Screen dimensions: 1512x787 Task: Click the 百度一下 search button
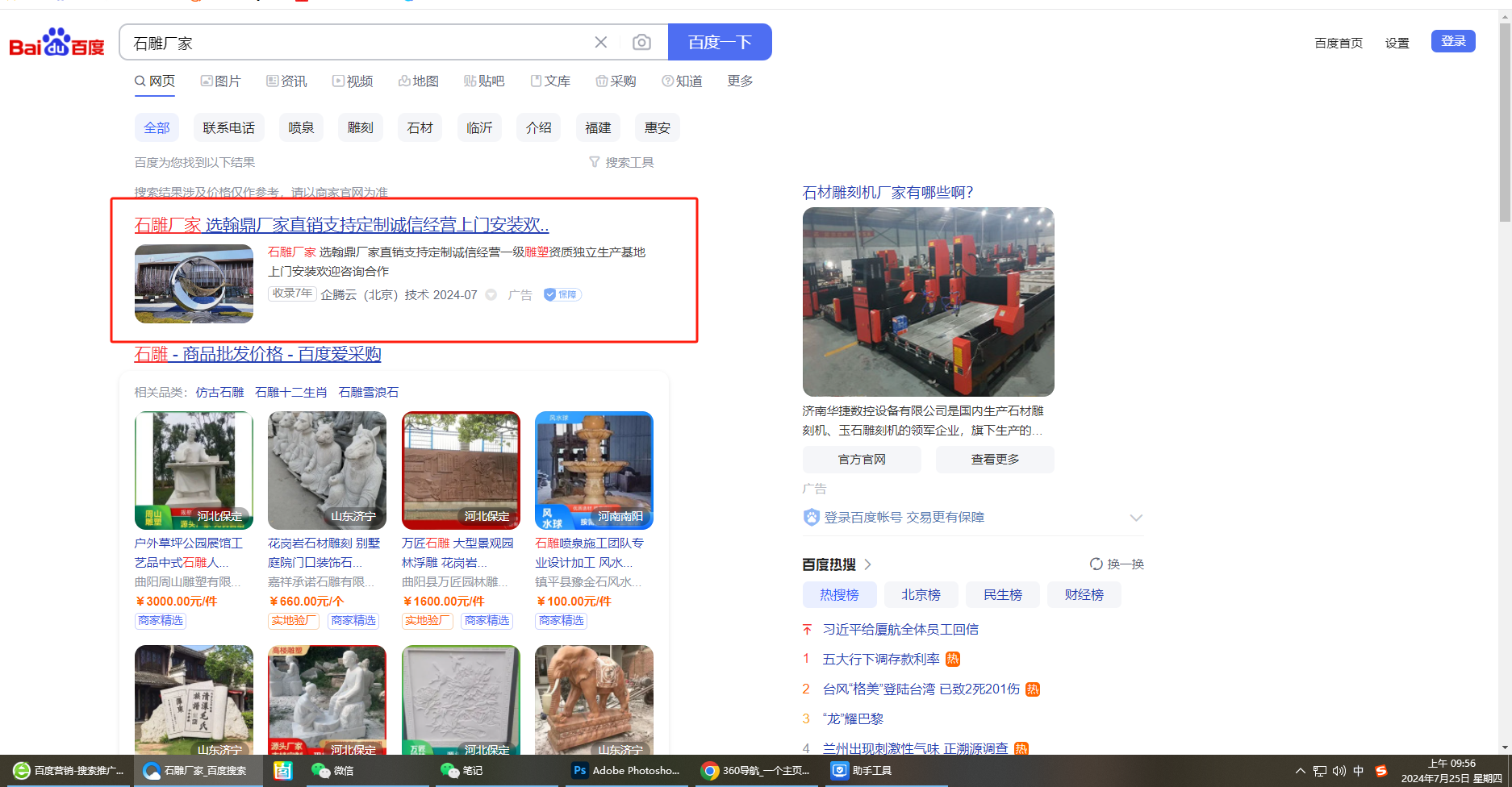(x=720, y=43)
